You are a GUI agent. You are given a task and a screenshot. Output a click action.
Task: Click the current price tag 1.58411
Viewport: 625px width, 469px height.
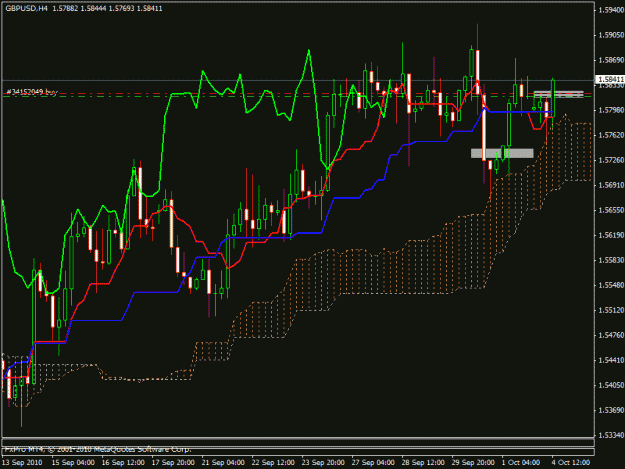[609, 80]
